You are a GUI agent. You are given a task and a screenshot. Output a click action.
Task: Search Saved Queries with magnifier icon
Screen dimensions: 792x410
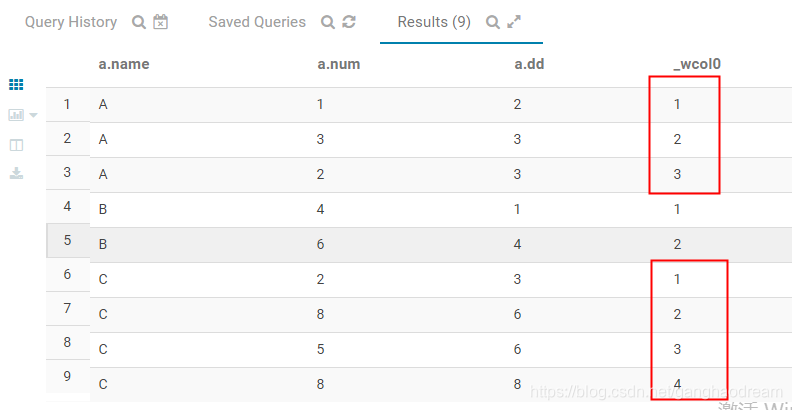point(328,22)
